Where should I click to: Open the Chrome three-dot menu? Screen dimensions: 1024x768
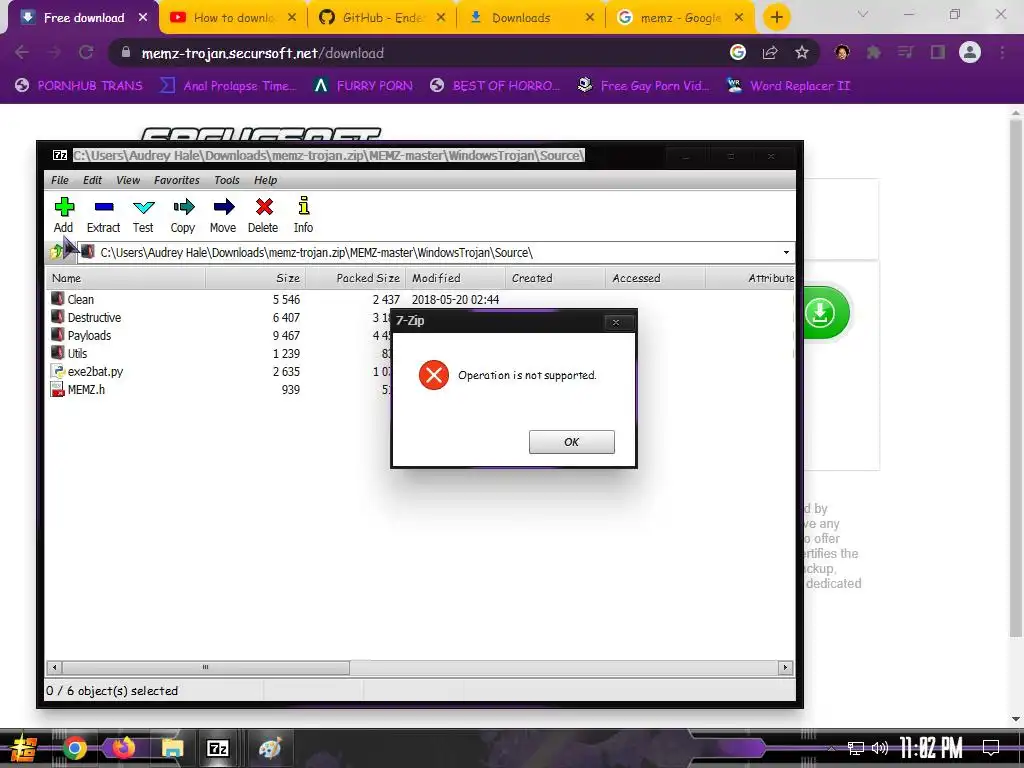[x=1002, y=53]
